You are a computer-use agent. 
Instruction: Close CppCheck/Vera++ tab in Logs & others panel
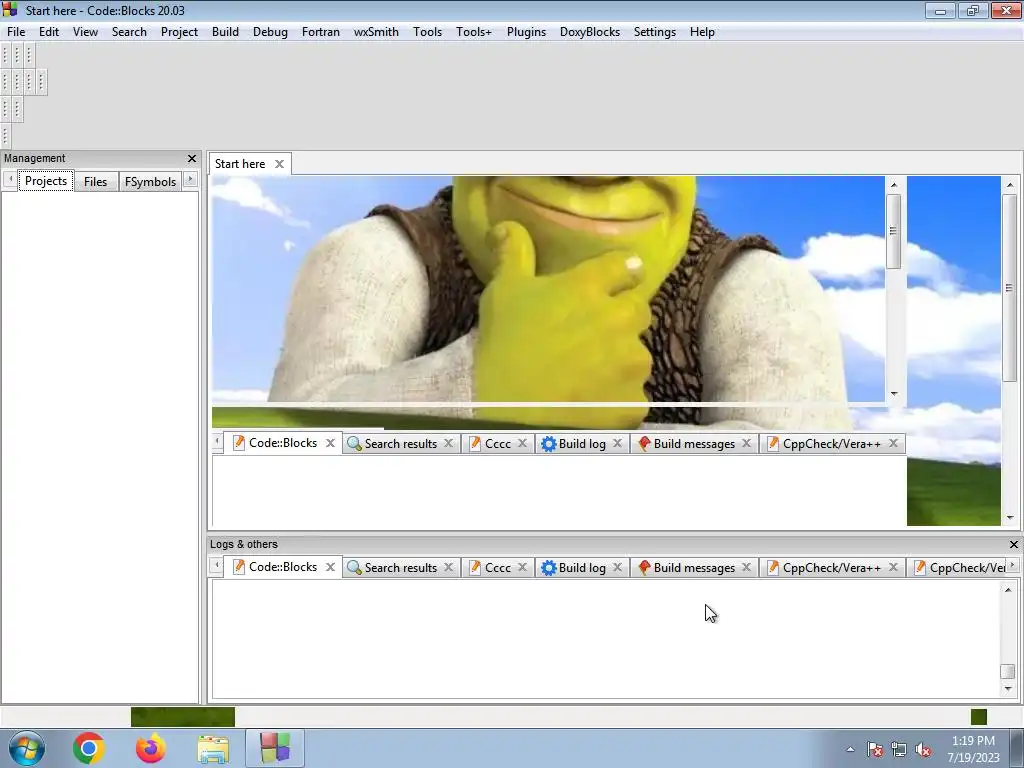click(893, 568)
